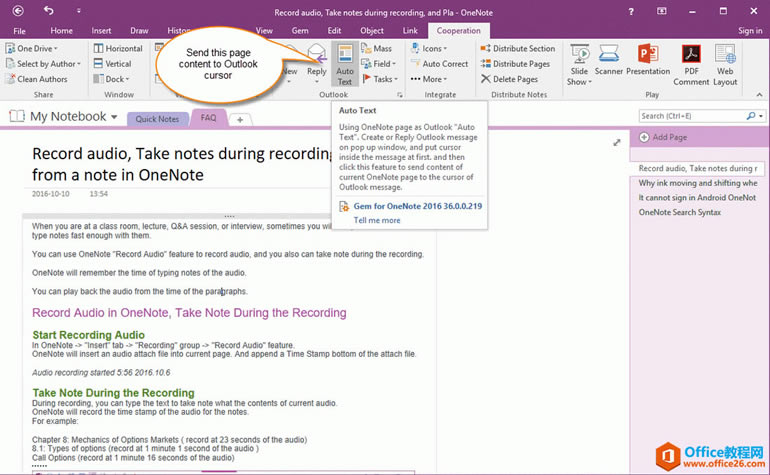Select page OneNote Search Syntax

(x=680, y=213)
